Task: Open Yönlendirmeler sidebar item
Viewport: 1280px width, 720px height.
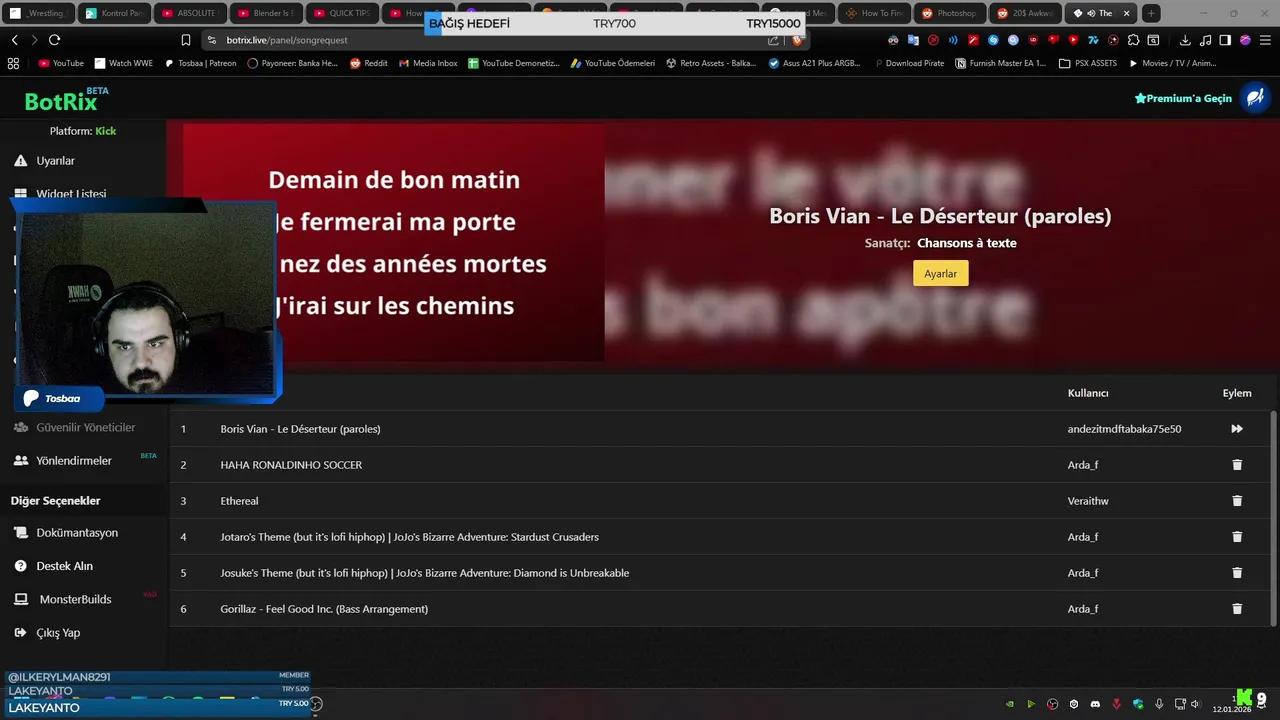Action: 74,460
